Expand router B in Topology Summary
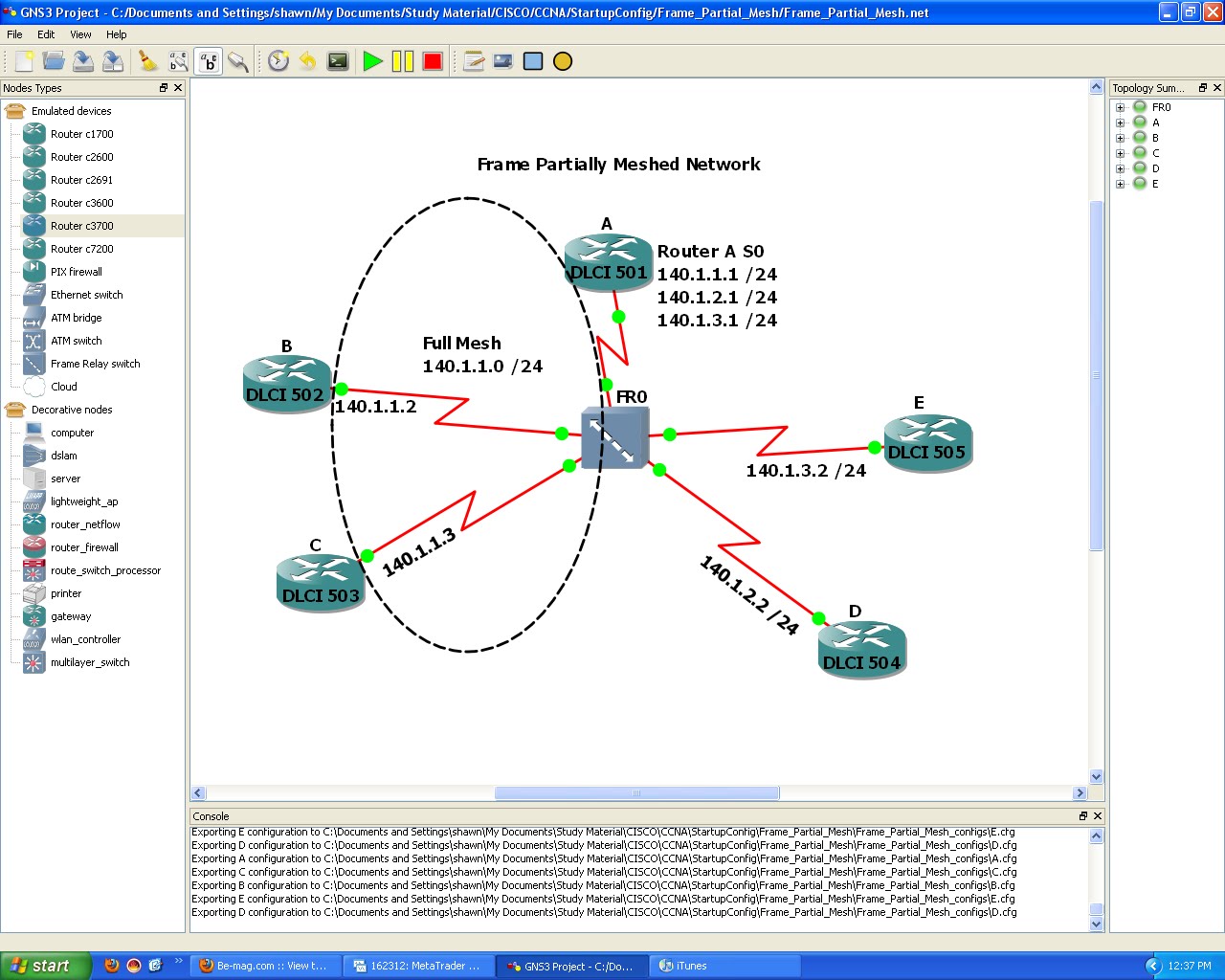Viewport: 1225px width, 980px height. click(1120, 138)
